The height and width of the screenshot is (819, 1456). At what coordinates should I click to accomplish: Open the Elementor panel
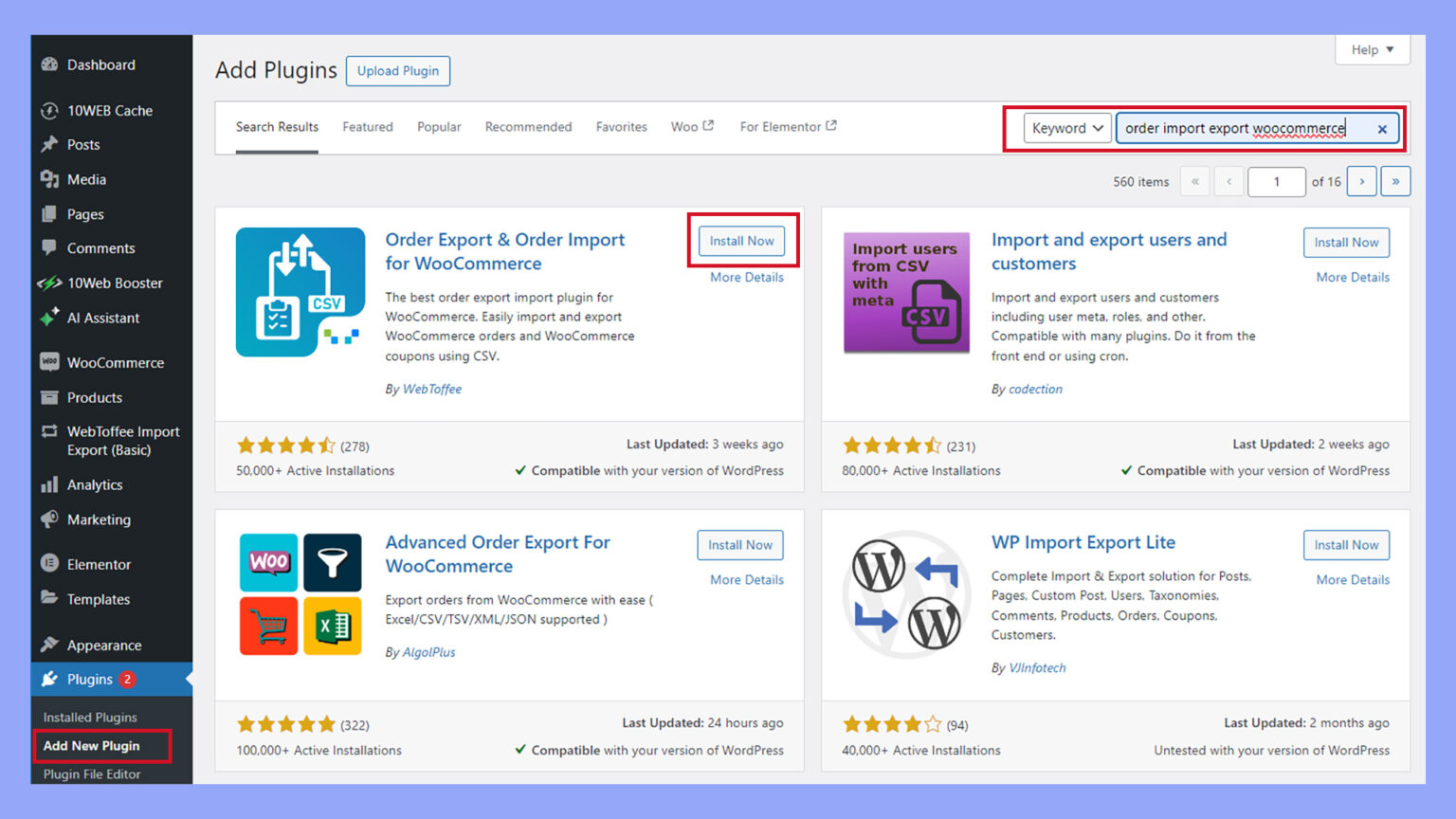pos(97,563)
